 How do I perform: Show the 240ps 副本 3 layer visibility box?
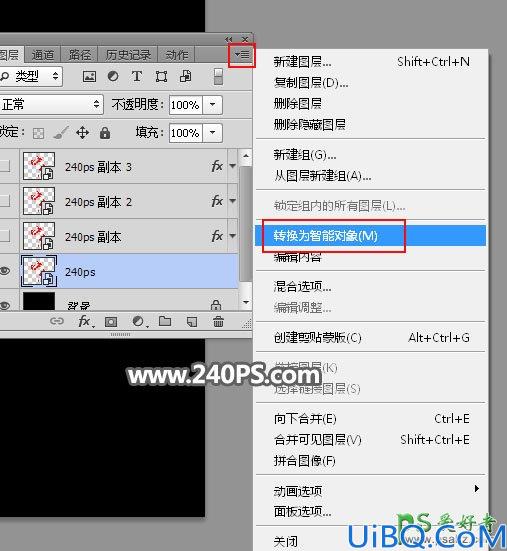(4, 166)
